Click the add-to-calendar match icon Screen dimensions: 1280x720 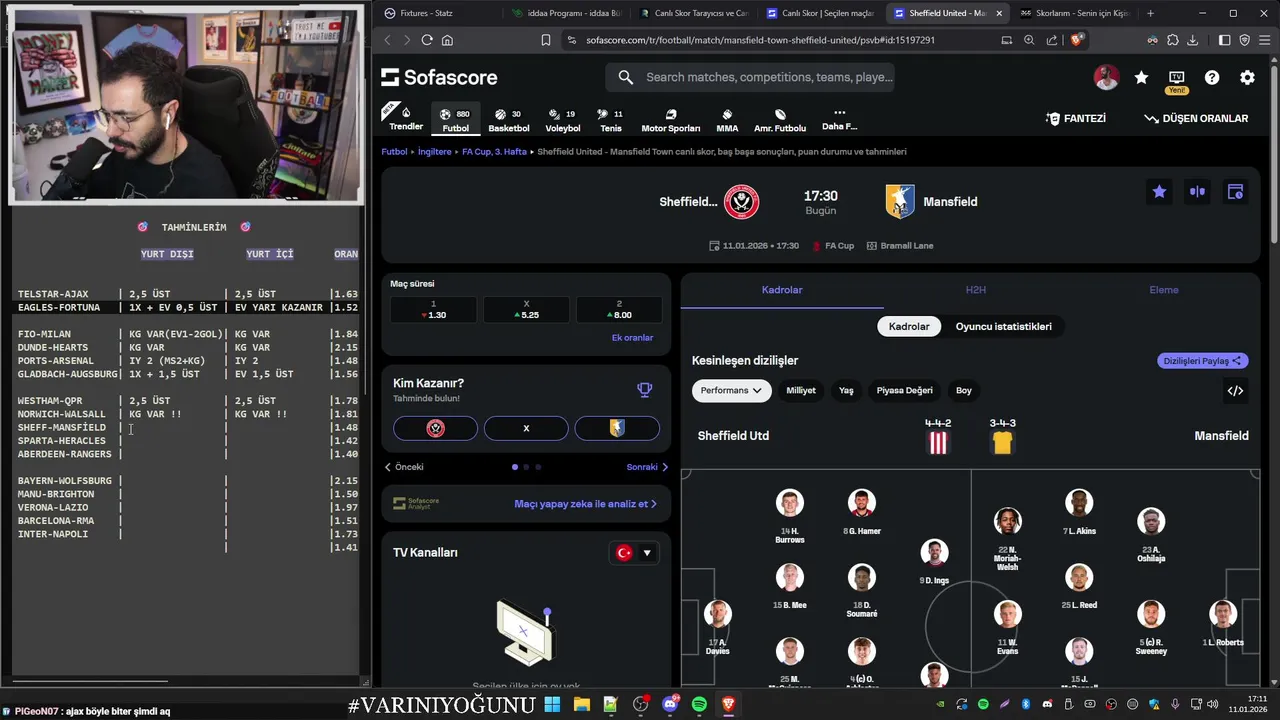(x=1235, y=192)
